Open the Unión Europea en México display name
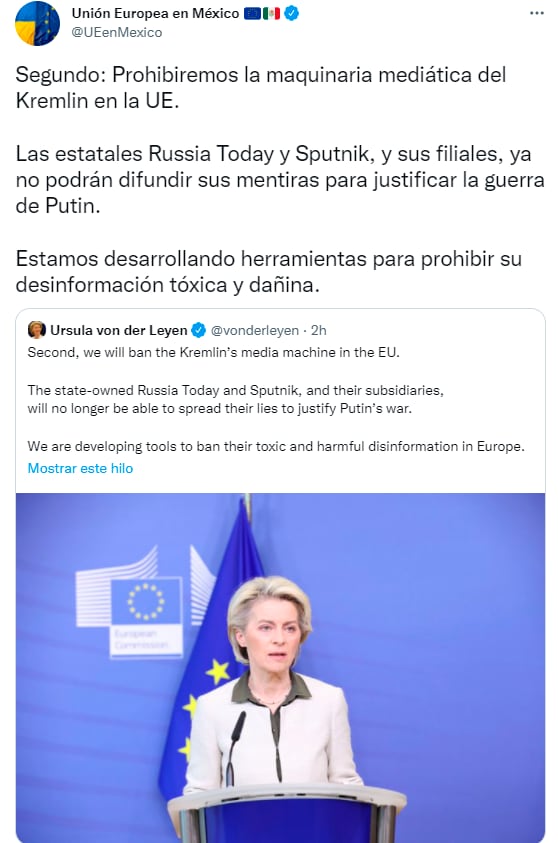558x843 pixels. (x=155, y=13)
